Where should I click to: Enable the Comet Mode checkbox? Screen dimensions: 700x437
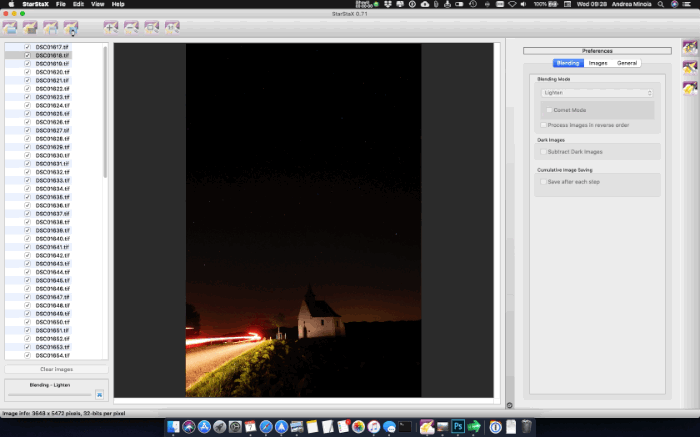point(549,110)
